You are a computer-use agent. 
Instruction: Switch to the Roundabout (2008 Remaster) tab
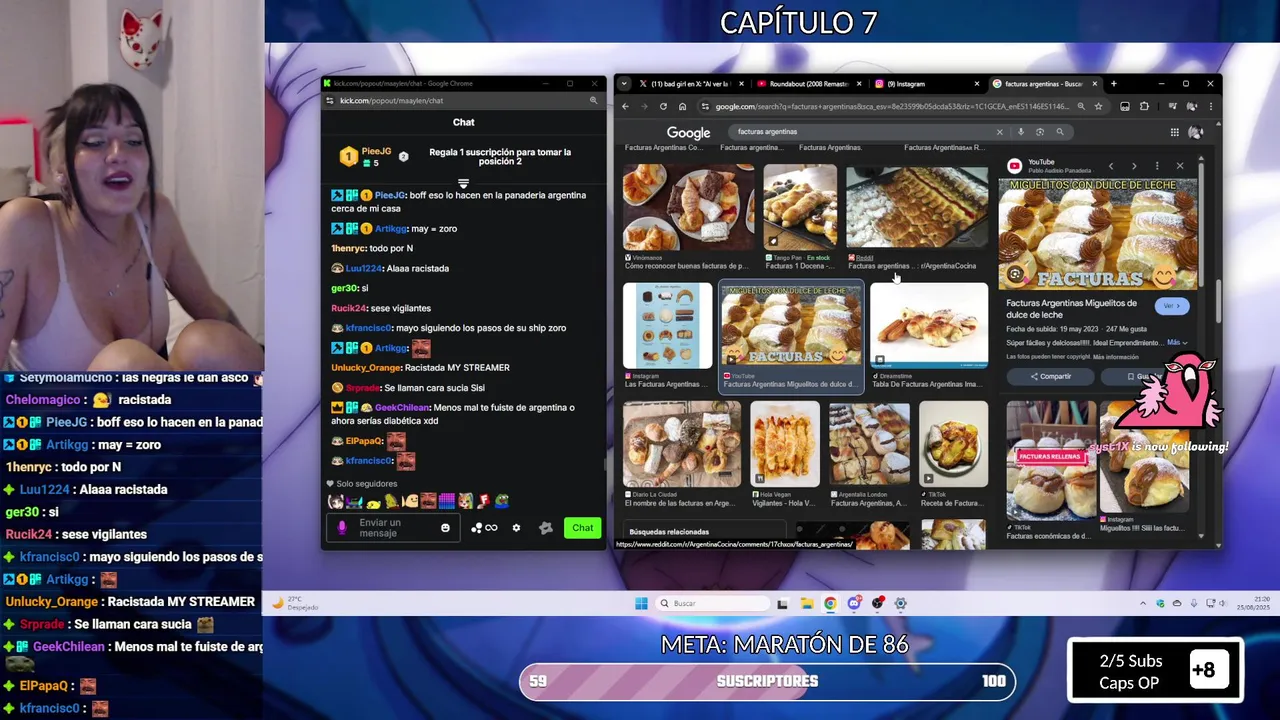tap(808, 84)
